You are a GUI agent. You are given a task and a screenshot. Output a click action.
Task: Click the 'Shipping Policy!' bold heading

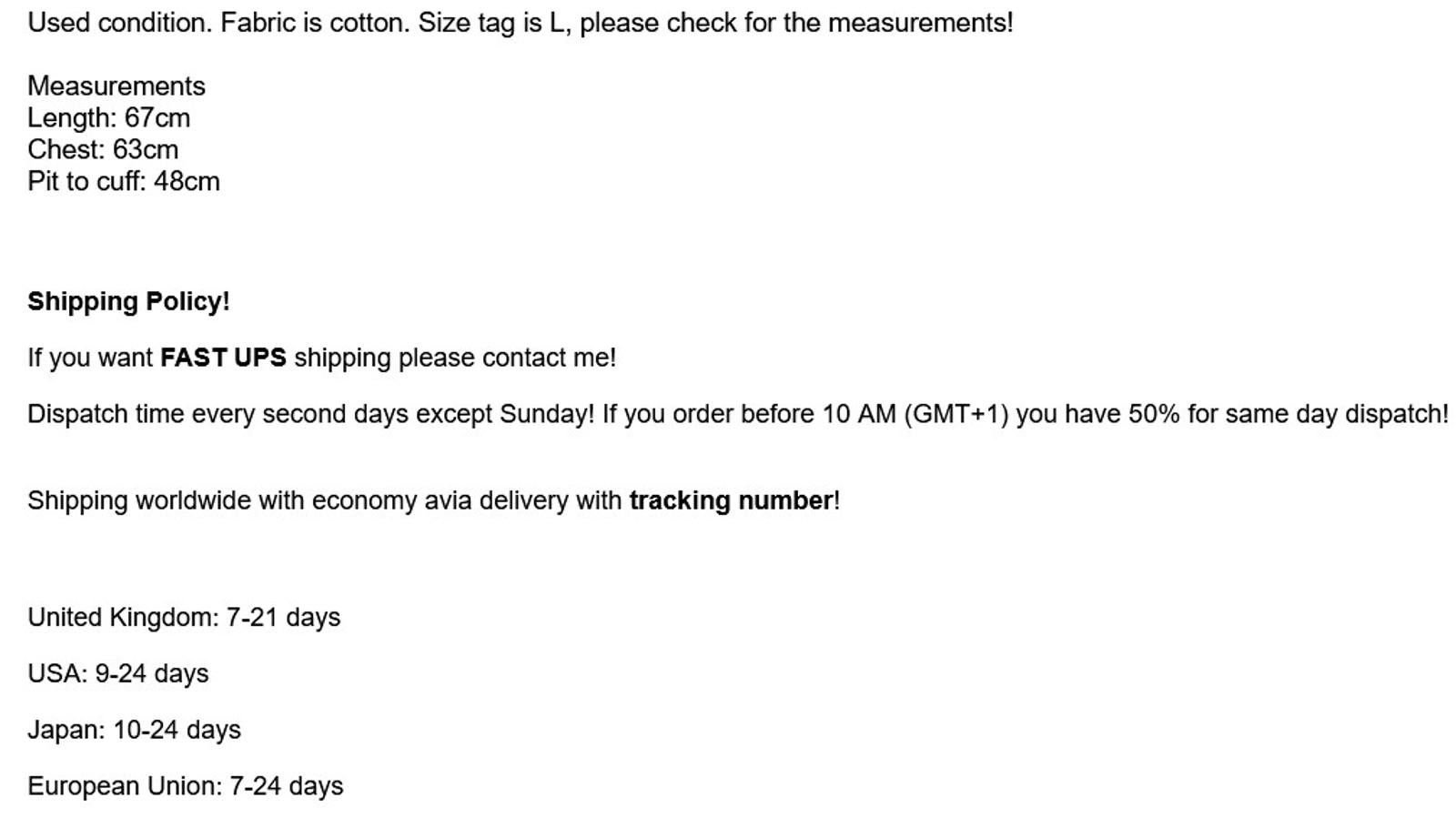pos(128,302)
